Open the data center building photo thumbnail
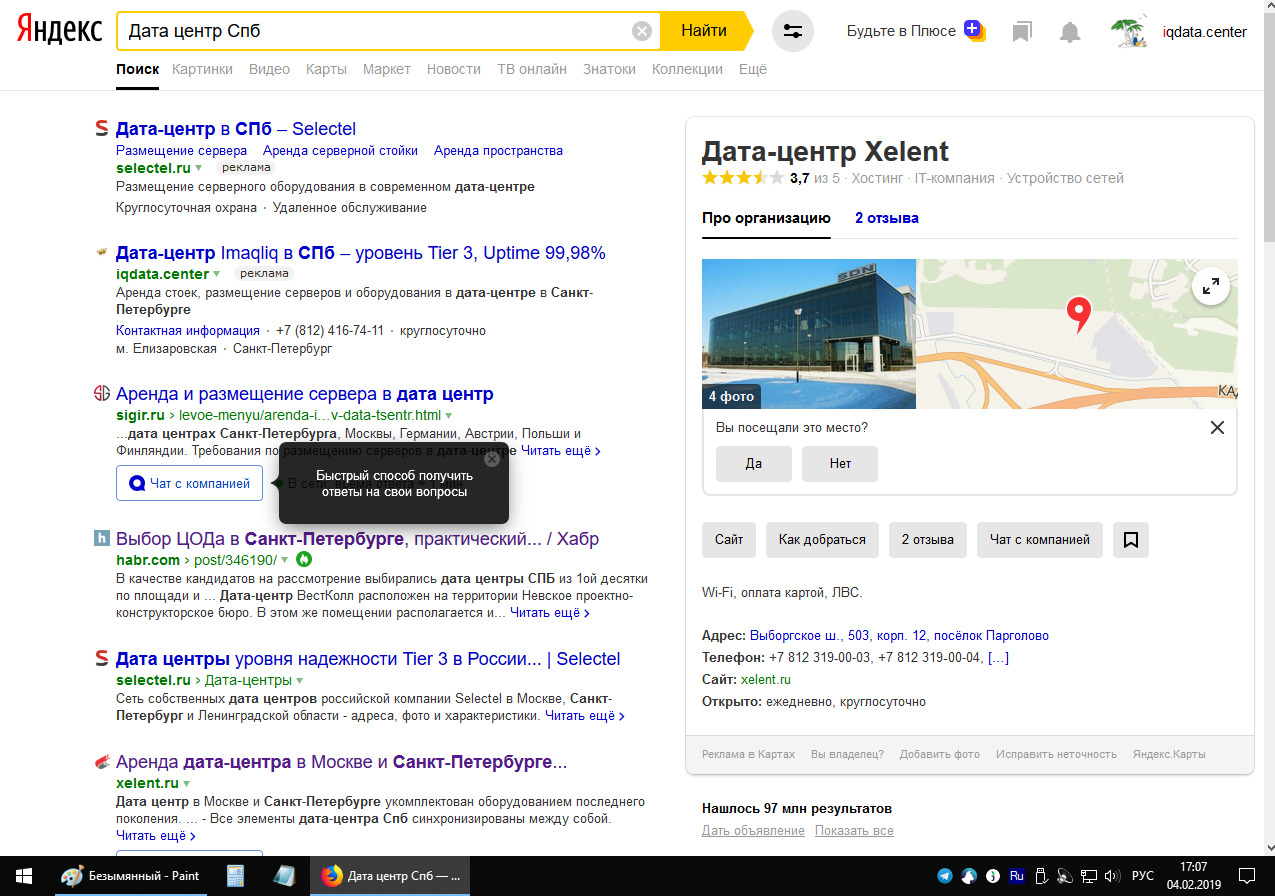 click(809, 334)
